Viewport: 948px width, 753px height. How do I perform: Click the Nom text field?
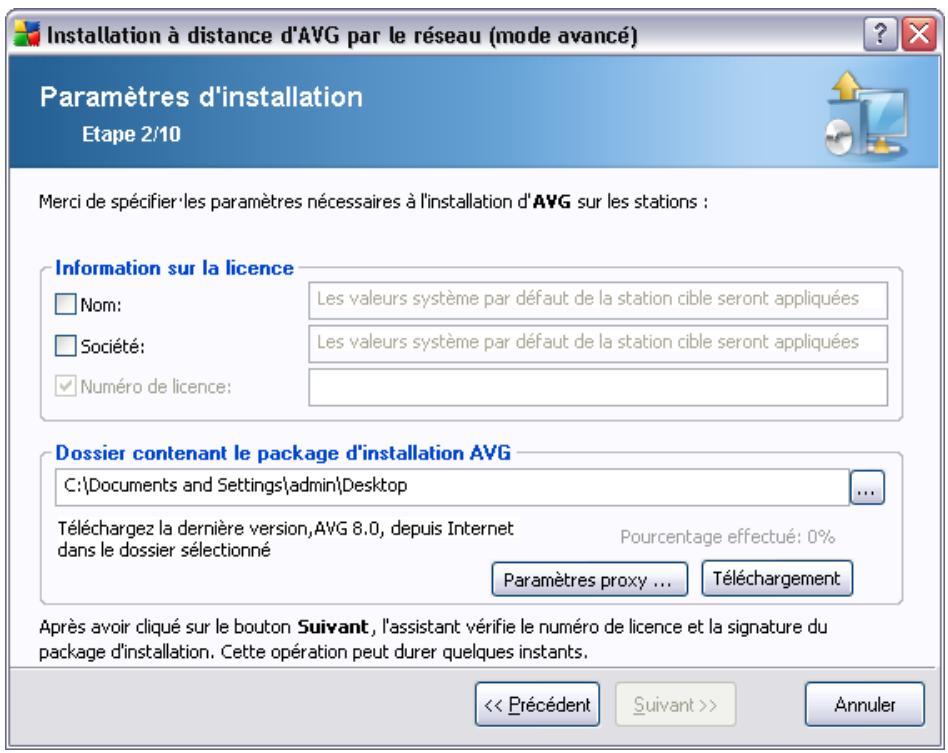pos(598,300)
